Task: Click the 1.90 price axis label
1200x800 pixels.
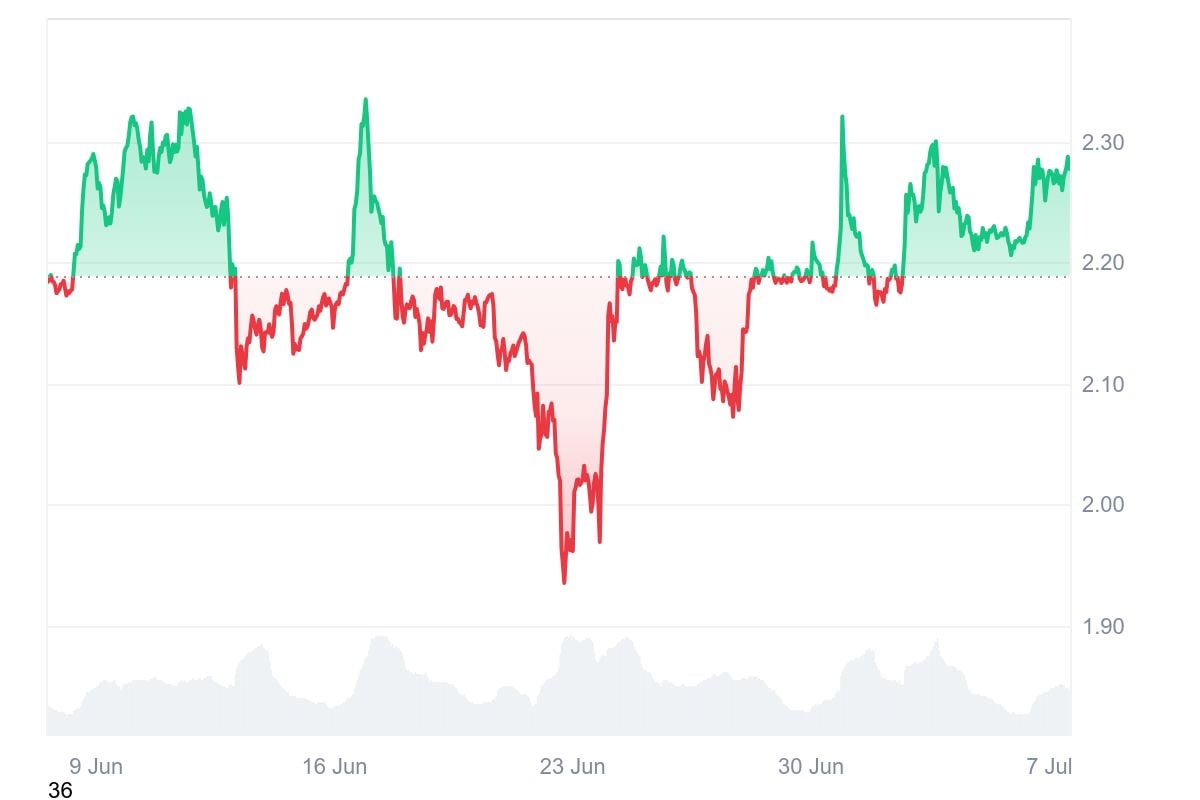Action: 1103,626
